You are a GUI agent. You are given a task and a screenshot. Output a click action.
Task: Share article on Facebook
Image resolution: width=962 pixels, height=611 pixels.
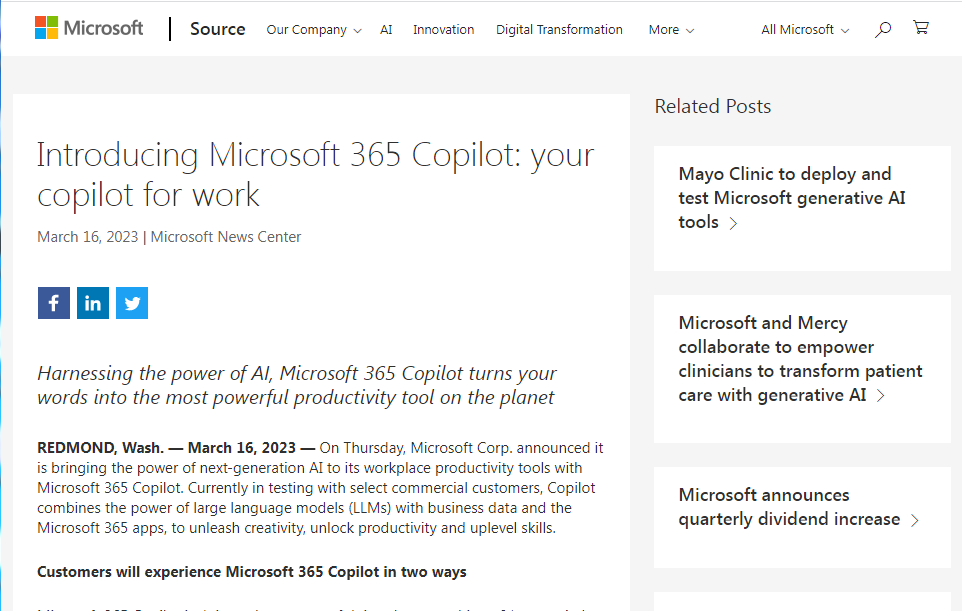(53, 303)
